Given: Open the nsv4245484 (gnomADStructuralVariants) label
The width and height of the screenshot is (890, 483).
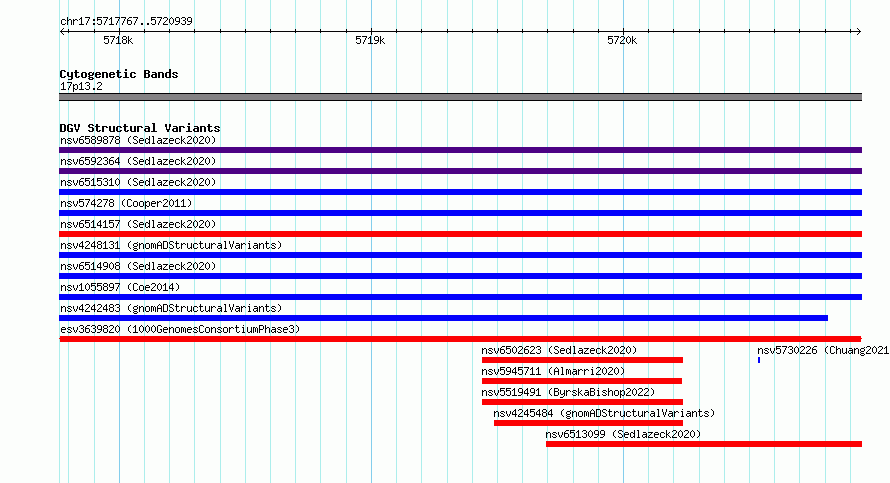Looking at the screenshot, I should 604,413.
